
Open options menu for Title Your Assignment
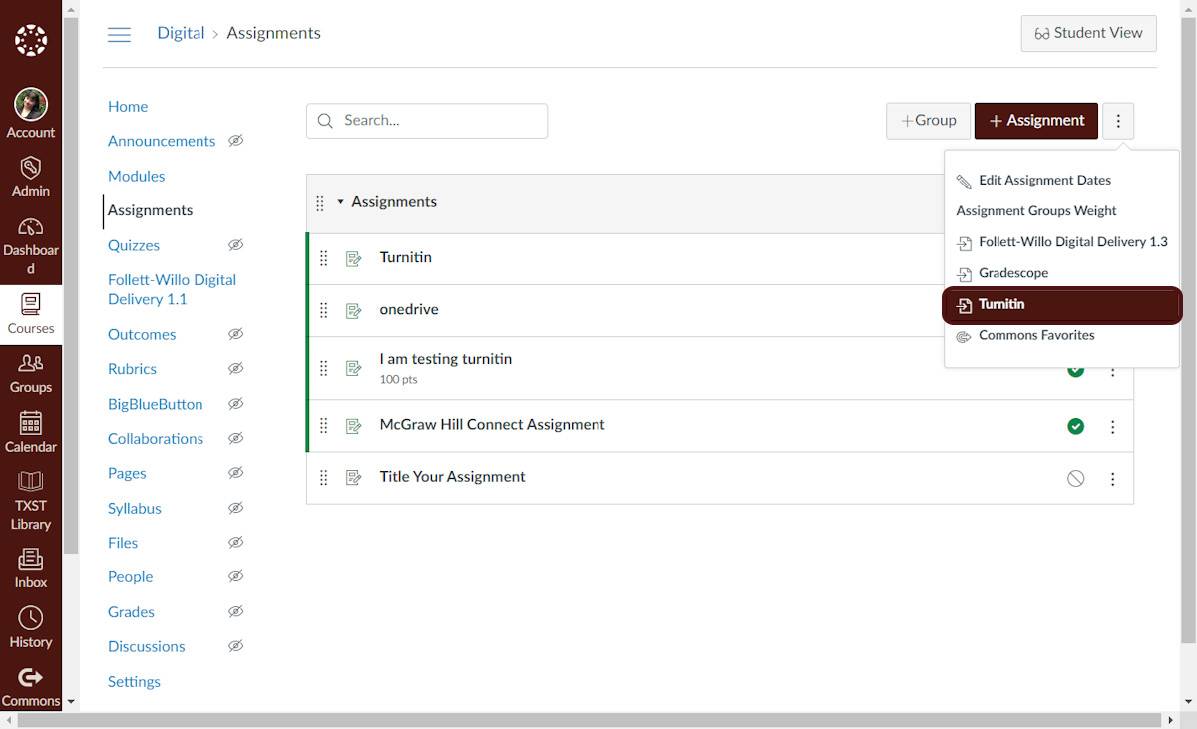(x=1112, y=479)
